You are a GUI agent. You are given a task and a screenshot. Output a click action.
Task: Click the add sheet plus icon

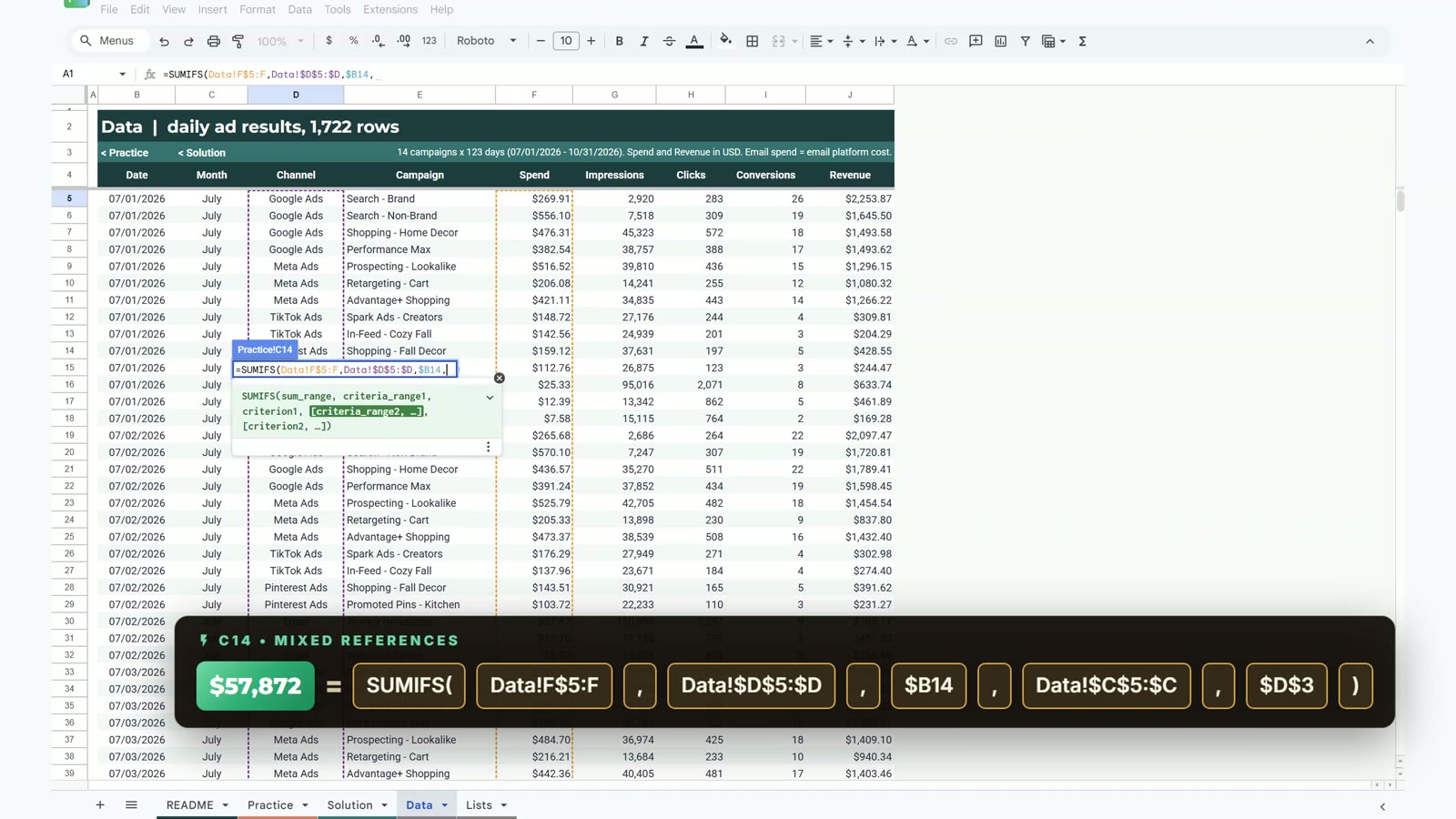coord(100,804)
